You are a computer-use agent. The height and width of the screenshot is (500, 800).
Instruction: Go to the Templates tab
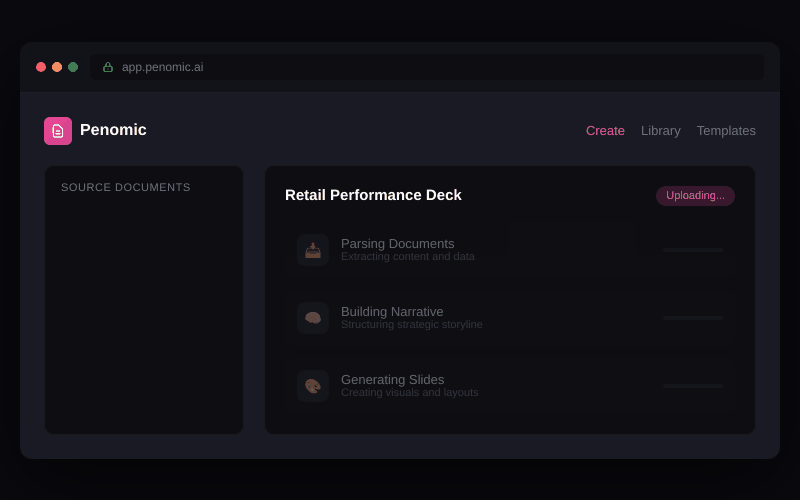pos(726,131)
